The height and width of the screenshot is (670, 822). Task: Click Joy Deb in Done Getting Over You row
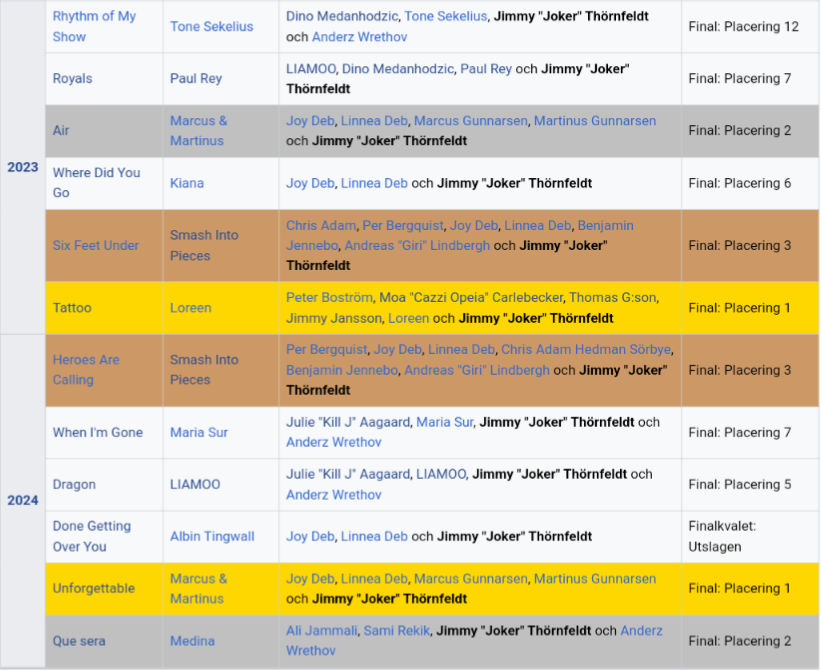tap(310, 536)
